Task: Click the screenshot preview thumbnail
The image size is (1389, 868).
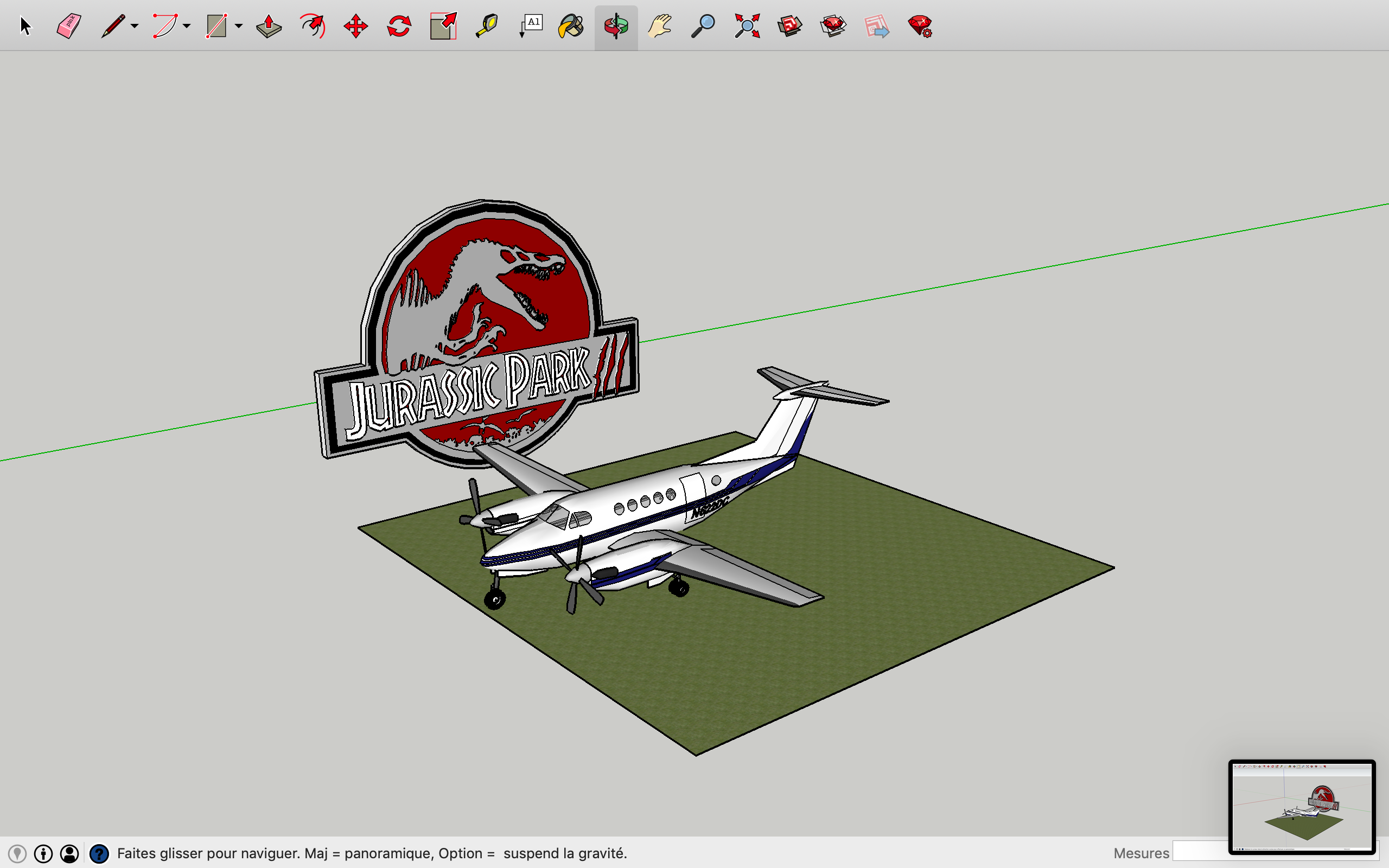Action: pos(1302,807)
